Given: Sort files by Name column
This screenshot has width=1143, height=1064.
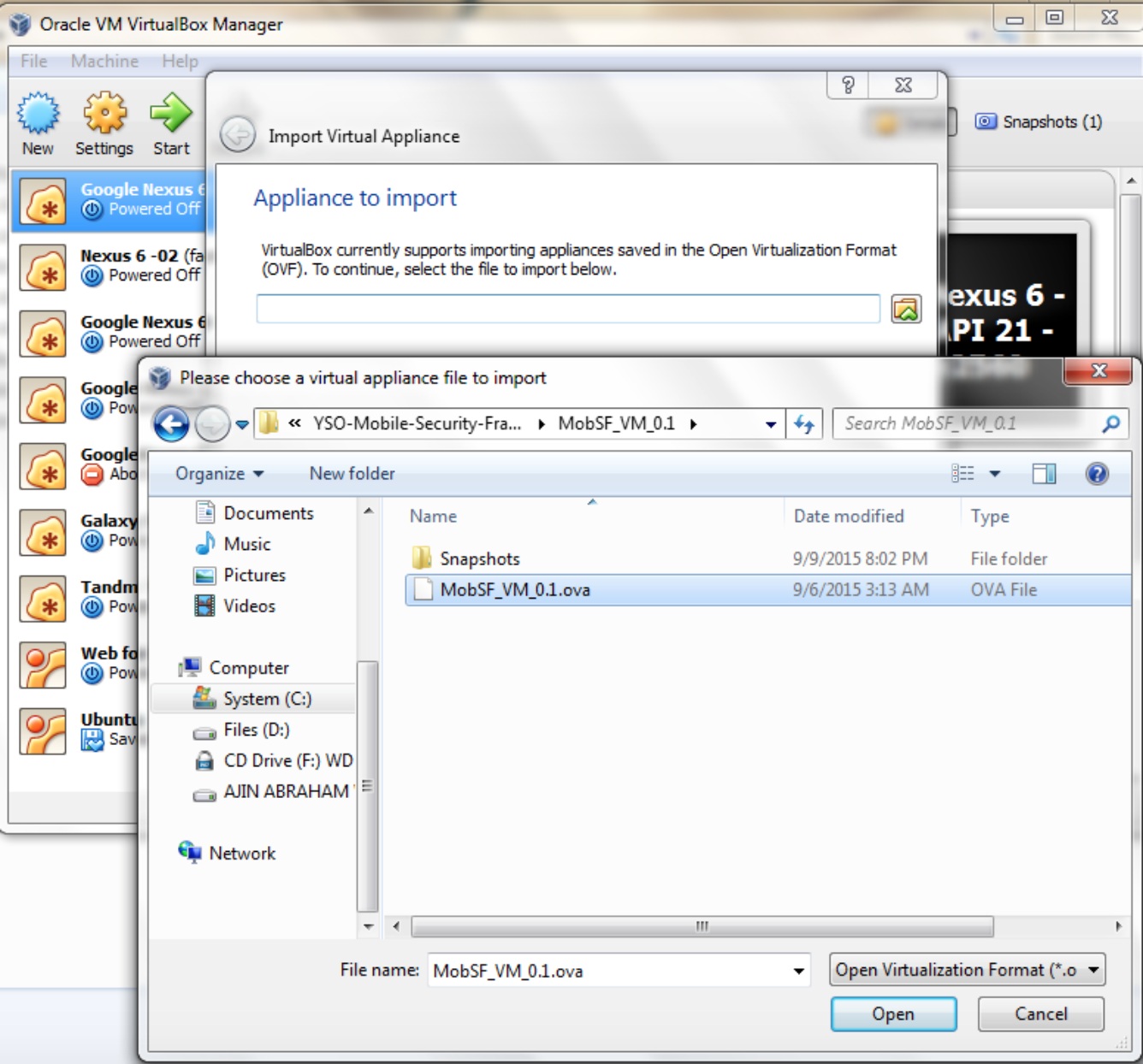Looking at the screenshot, I should click(x=433, y=516).
